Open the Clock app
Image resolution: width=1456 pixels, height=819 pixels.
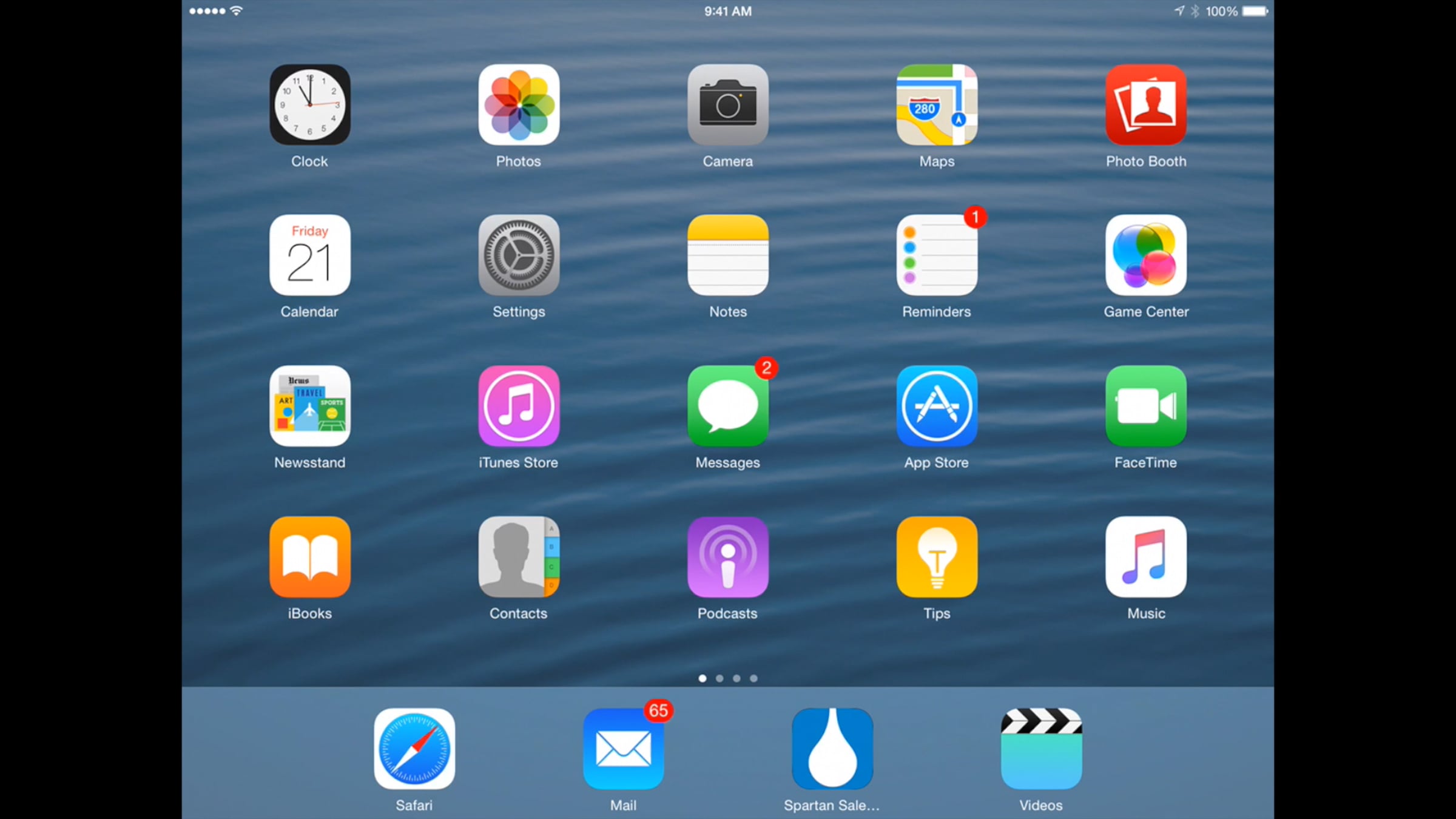point(309,104)
